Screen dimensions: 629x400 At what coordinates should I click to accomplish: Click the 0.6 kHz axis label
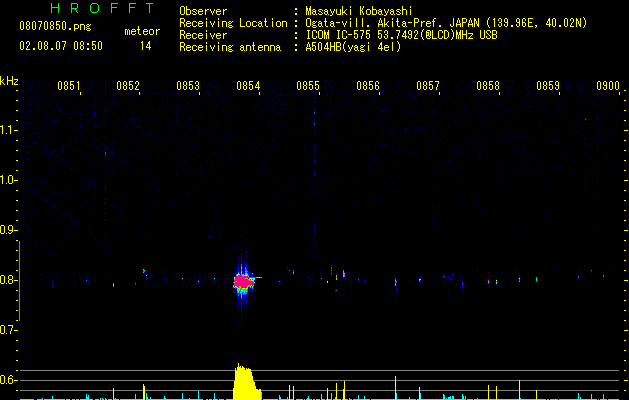9,380
